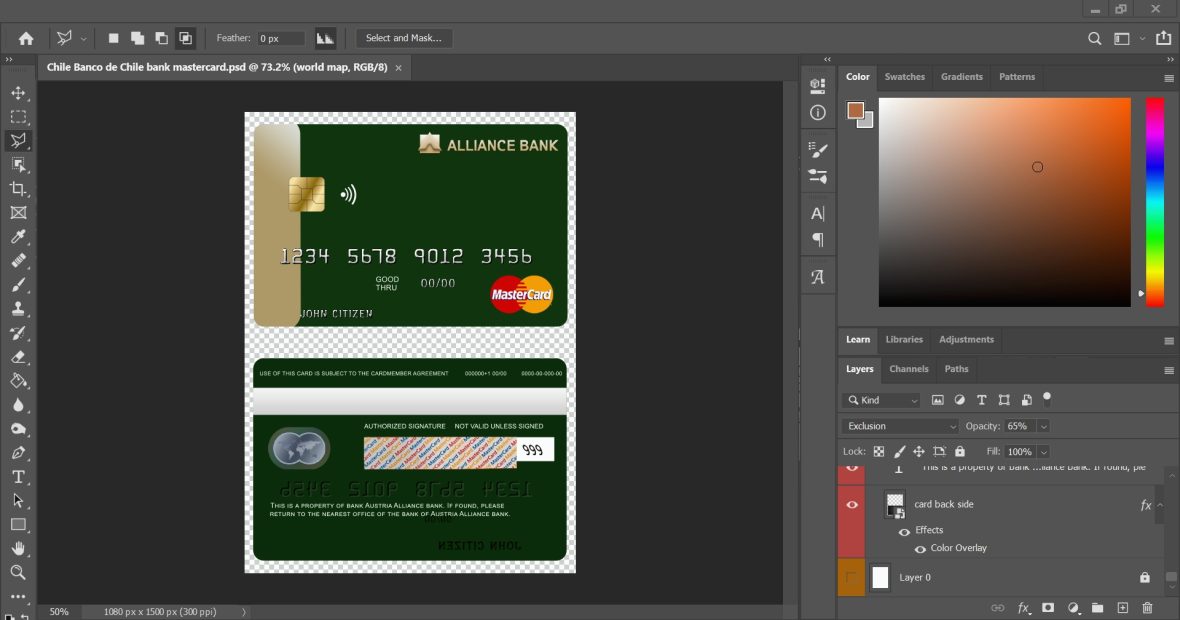
Task: Click the Share document icon
Action: (1163, 38)
